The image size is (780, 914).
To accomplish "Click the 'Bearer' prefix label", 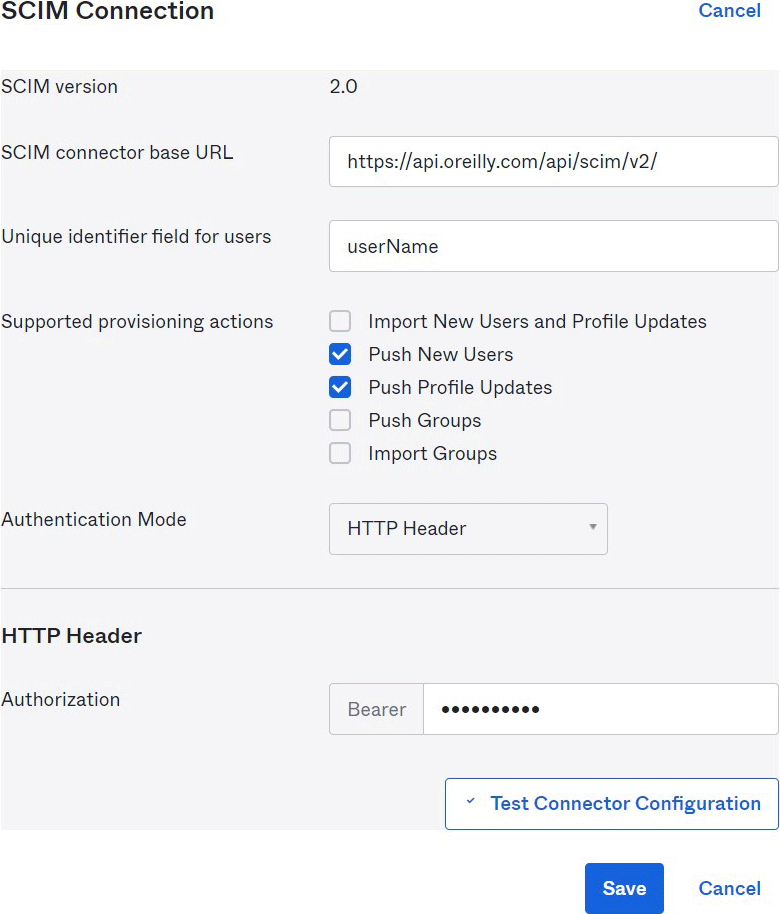I will (377, 709).
